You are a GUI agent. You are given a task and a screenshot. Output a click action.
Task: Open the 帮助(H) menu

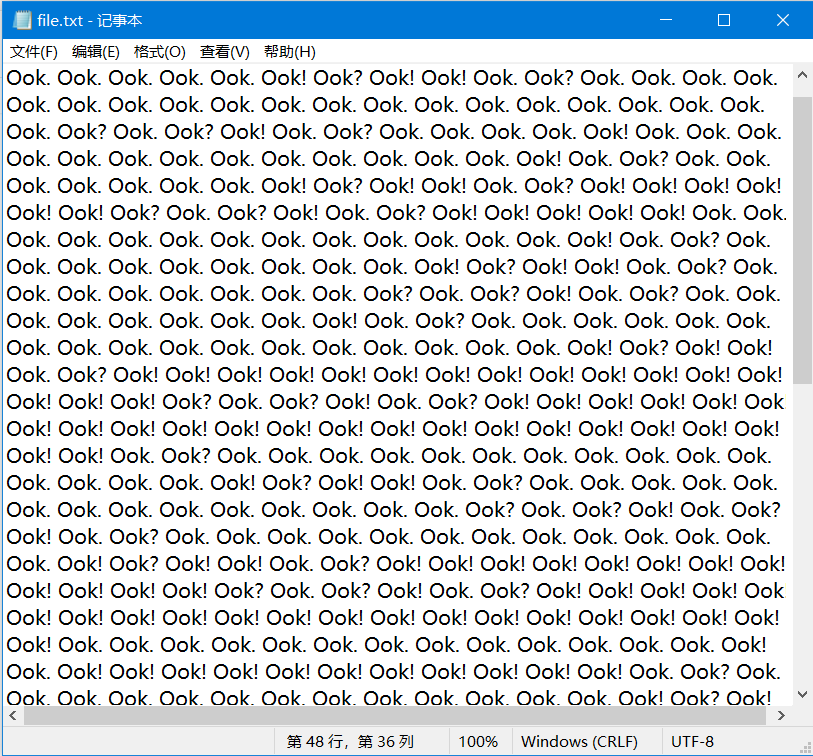[289, 52]
